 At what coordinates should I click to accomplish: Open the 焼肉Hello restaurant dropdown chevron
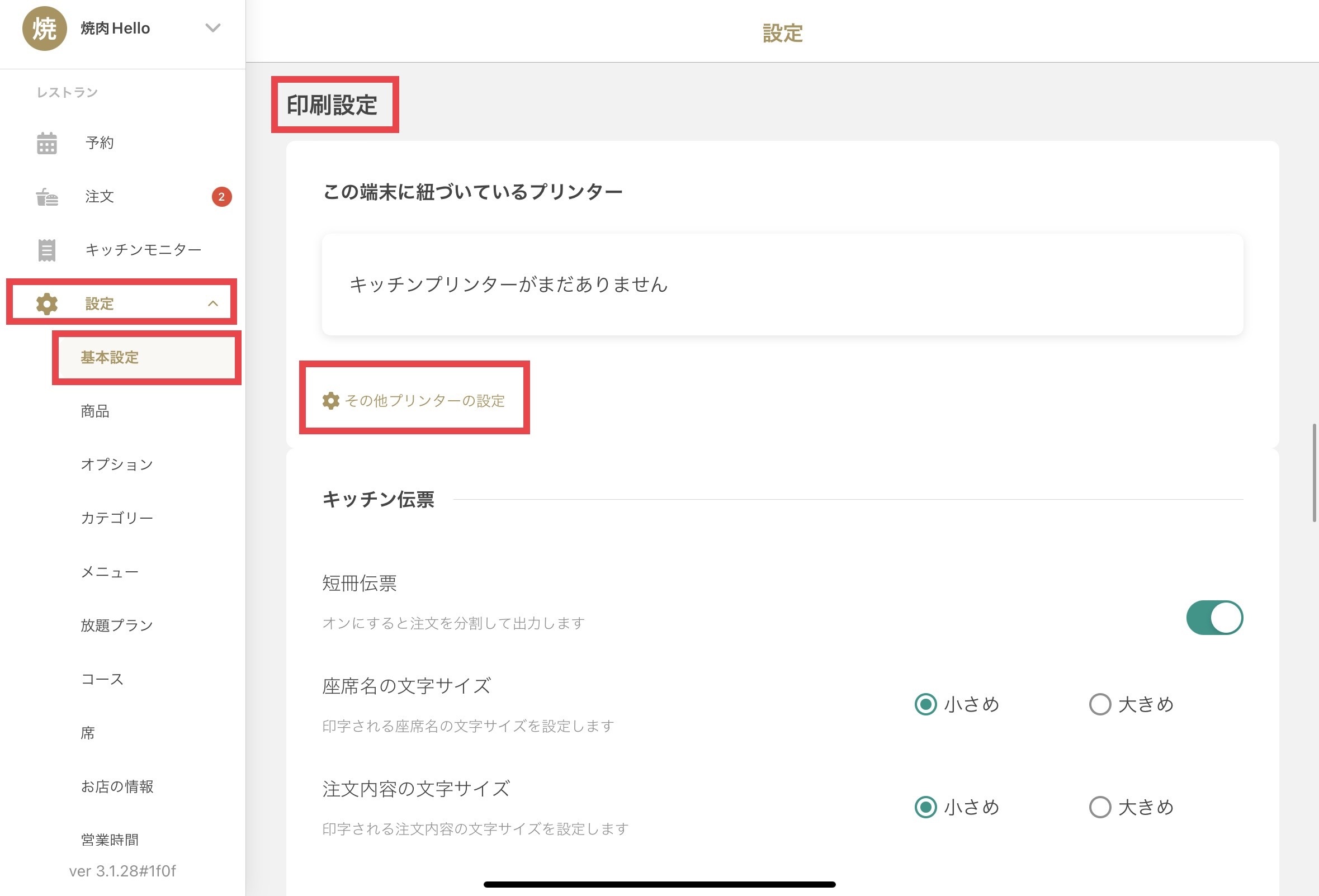click(x=213, y=28)
